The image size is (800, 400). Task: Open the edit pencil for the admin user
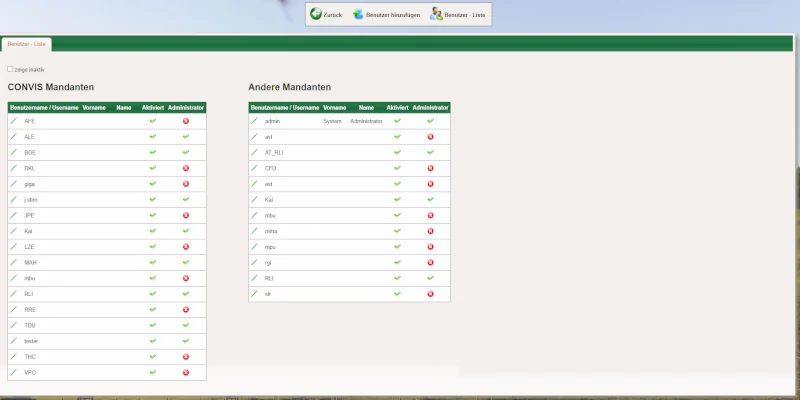(x=254, y=121)
